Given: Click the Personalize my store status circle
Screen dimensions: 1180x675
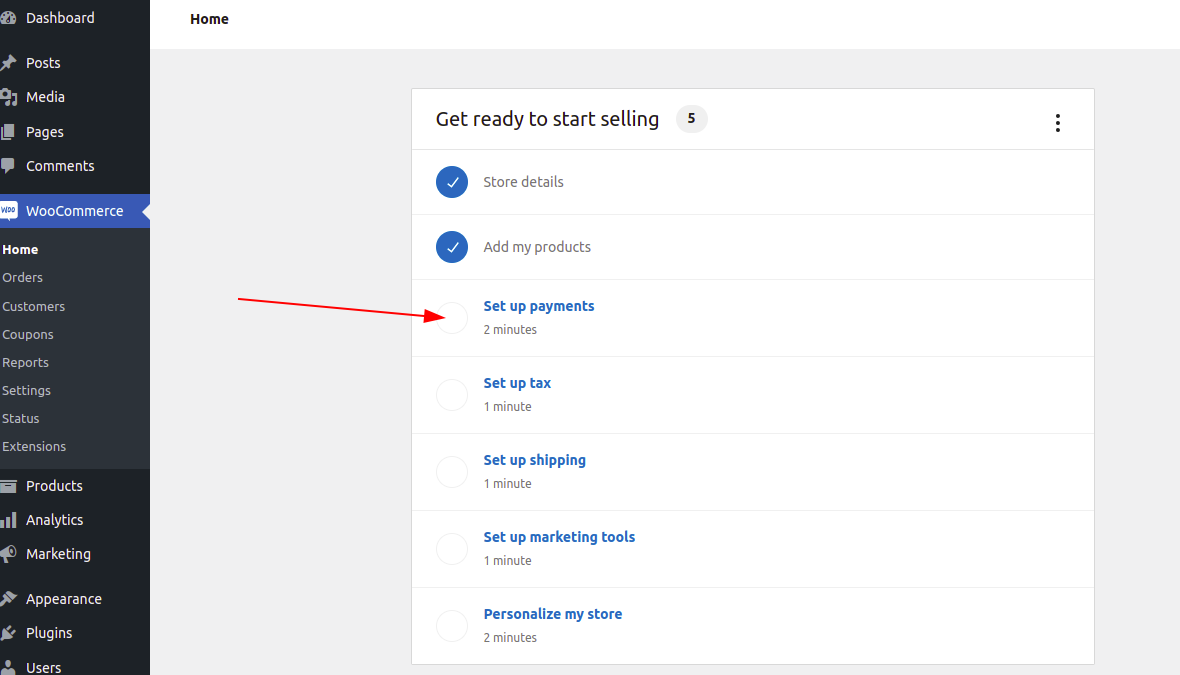Looking at the screenshot, I should (x=452, y=626).
